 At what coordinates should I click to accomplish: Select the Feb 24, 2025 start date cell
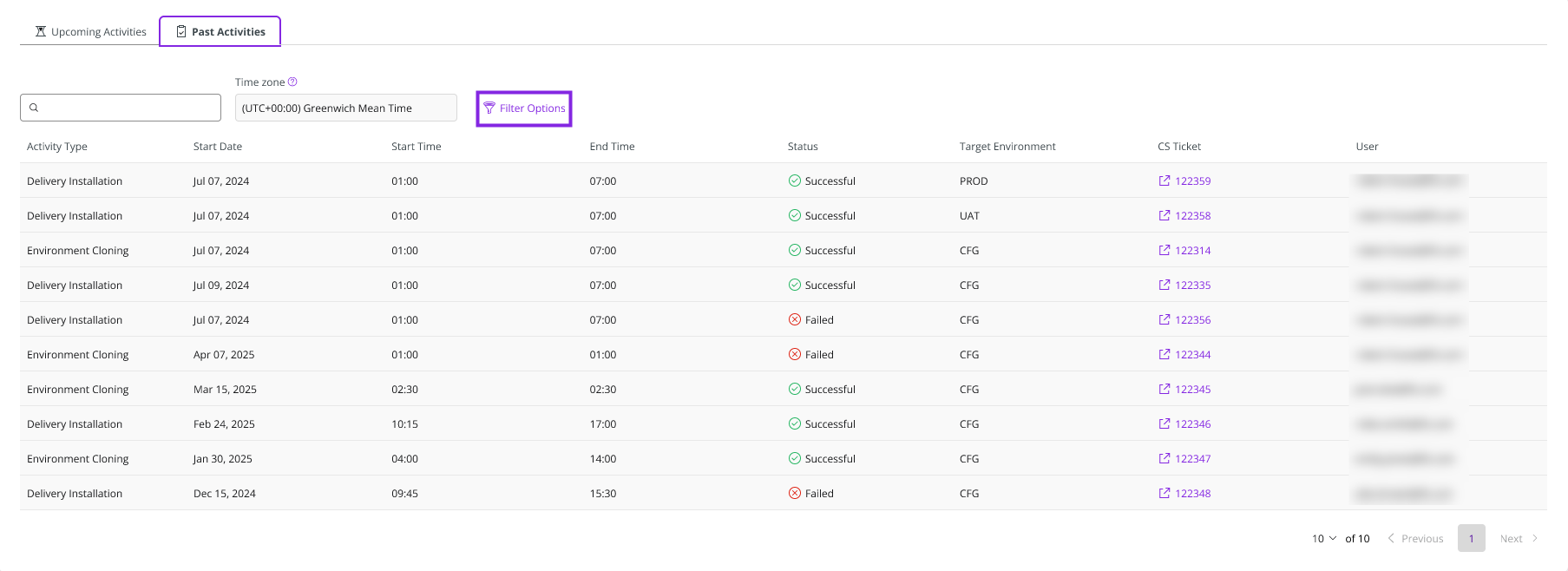[224, 423]
